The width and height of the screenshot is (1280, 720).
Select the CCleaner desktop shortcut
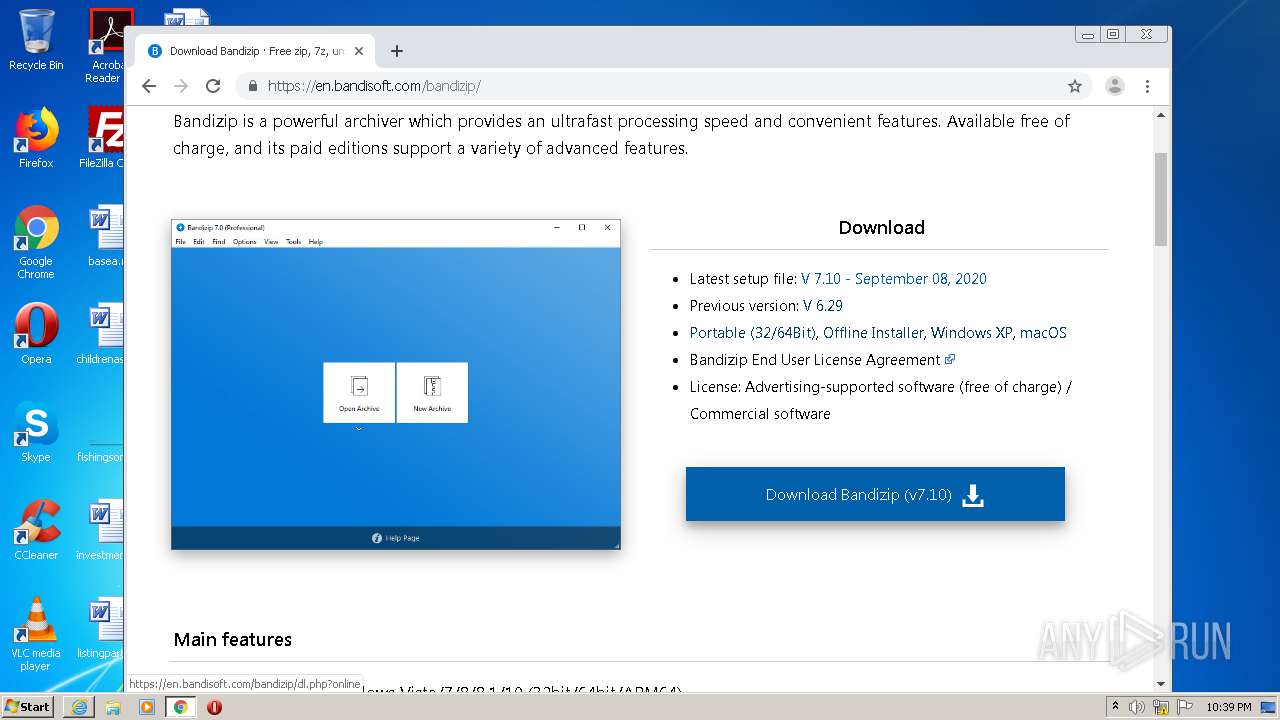[36, 530]
